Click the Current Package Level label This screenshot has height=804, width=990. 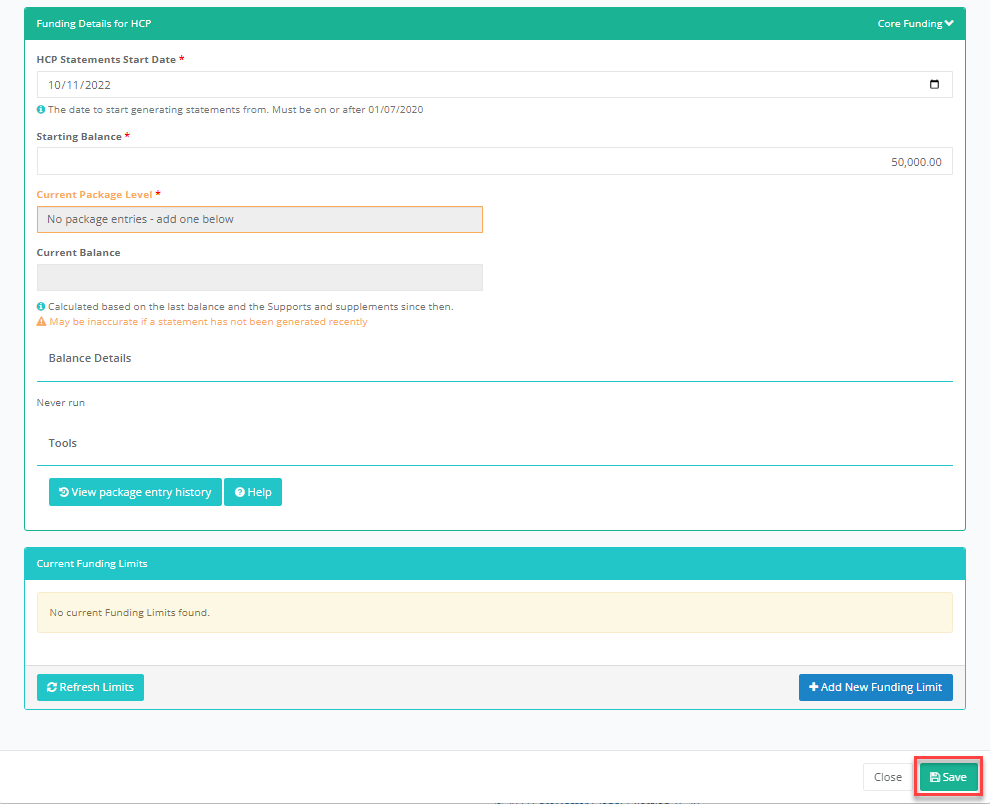click(x=94, y=195)
